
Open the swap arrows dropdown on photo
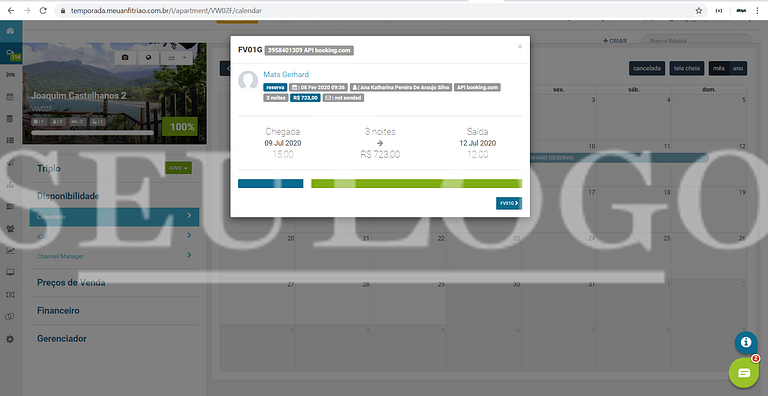(176, 58)
